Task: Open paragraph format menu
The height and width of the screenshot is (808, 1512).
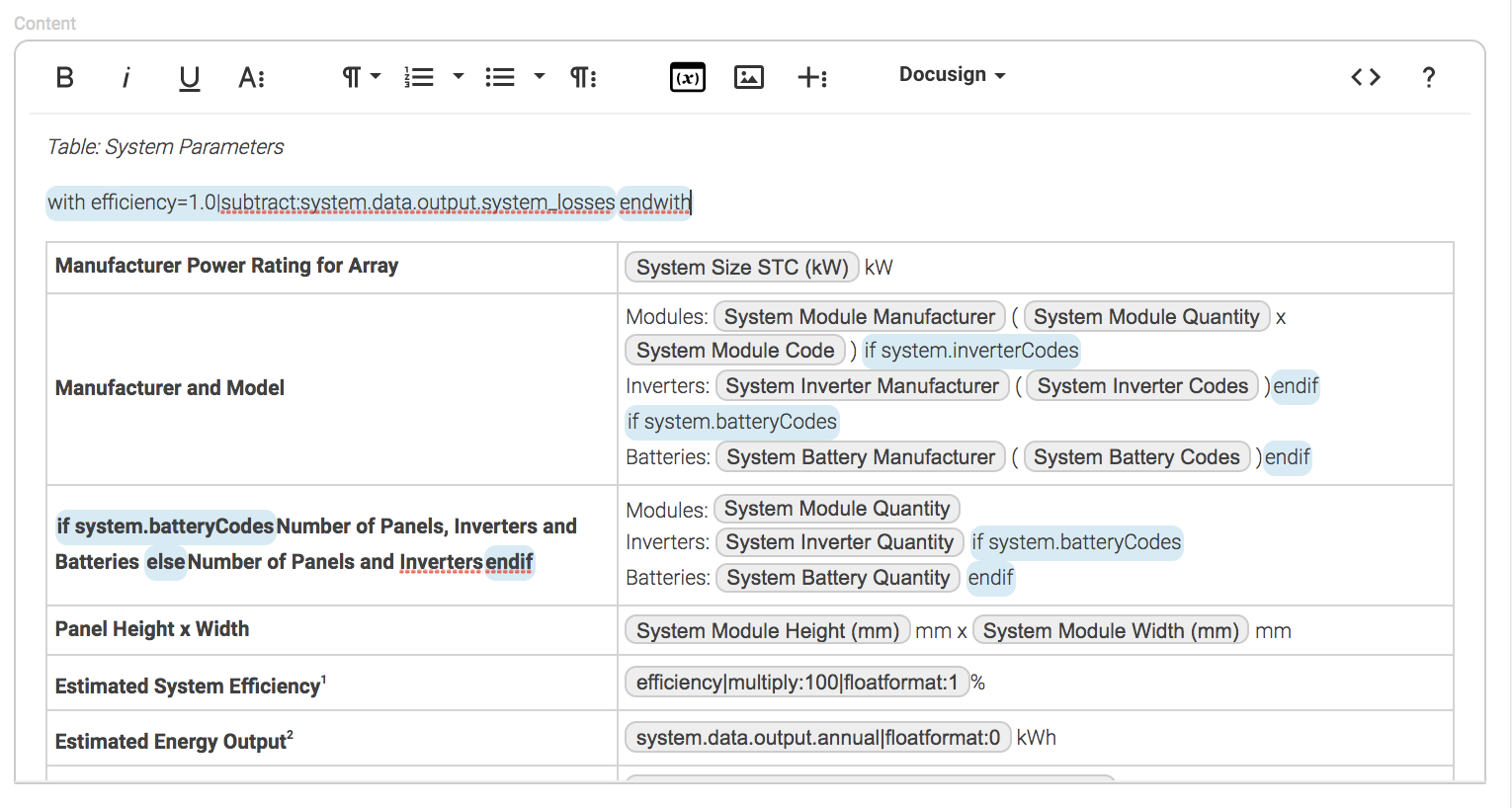Action: coord(361,77)
